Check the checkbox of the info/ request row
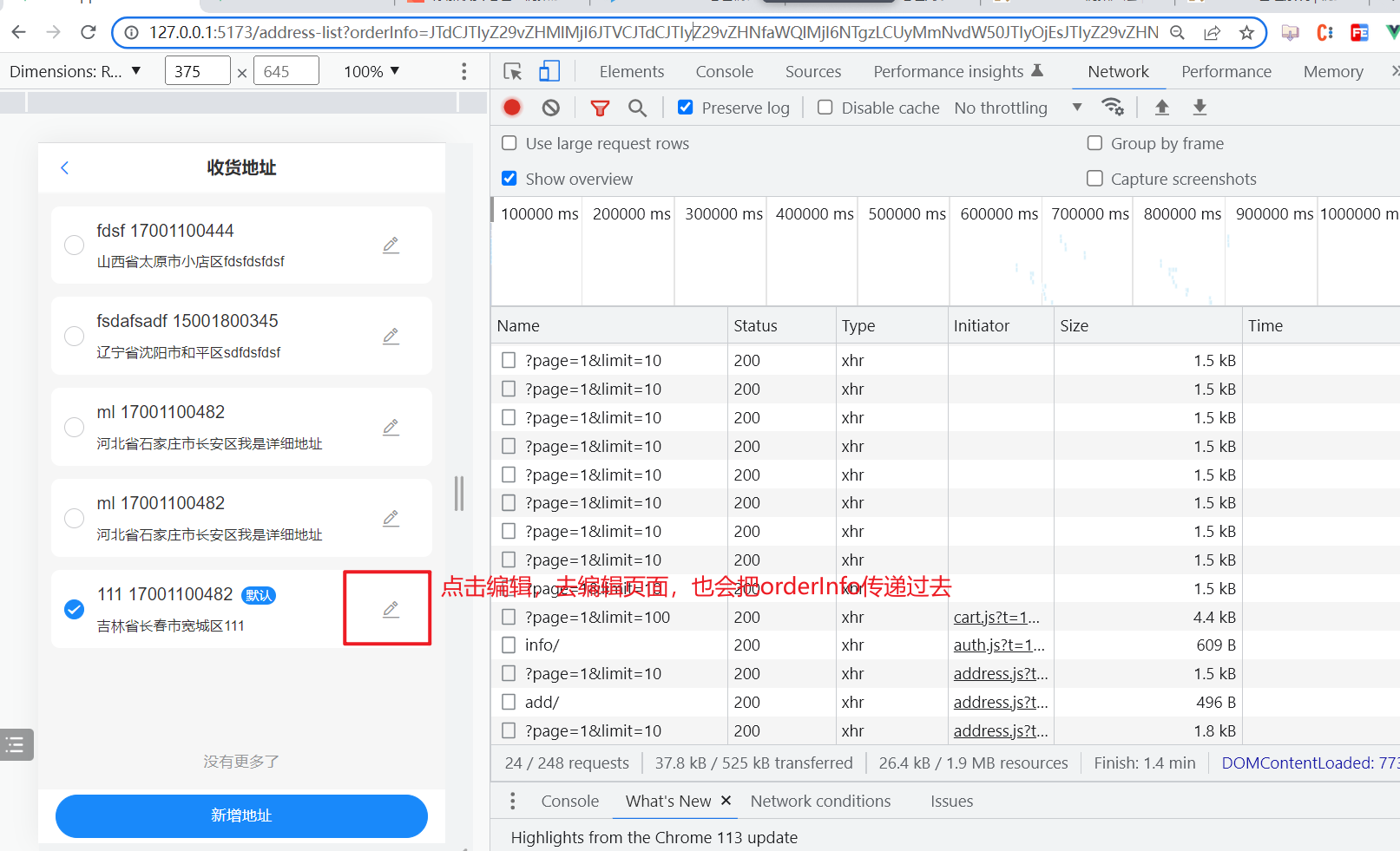 [x=509, y=645]
